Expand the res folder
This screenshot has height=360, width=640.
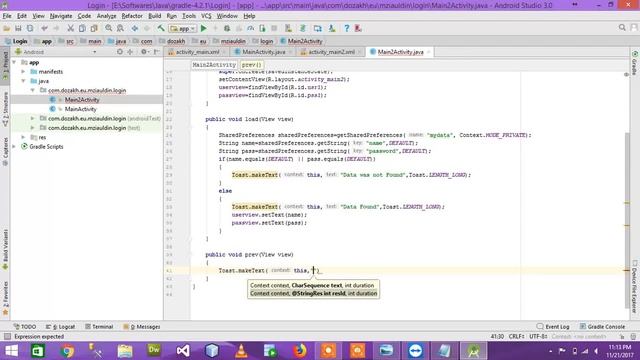click(x=24, y=137)
